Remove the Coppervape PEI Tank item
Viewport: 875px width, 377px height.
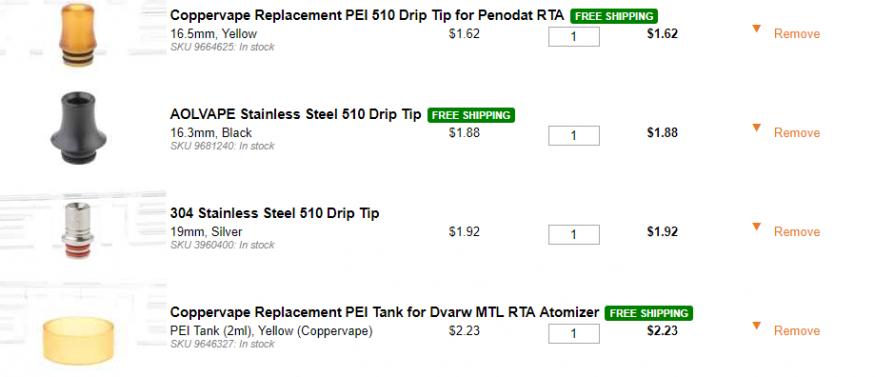797,331
